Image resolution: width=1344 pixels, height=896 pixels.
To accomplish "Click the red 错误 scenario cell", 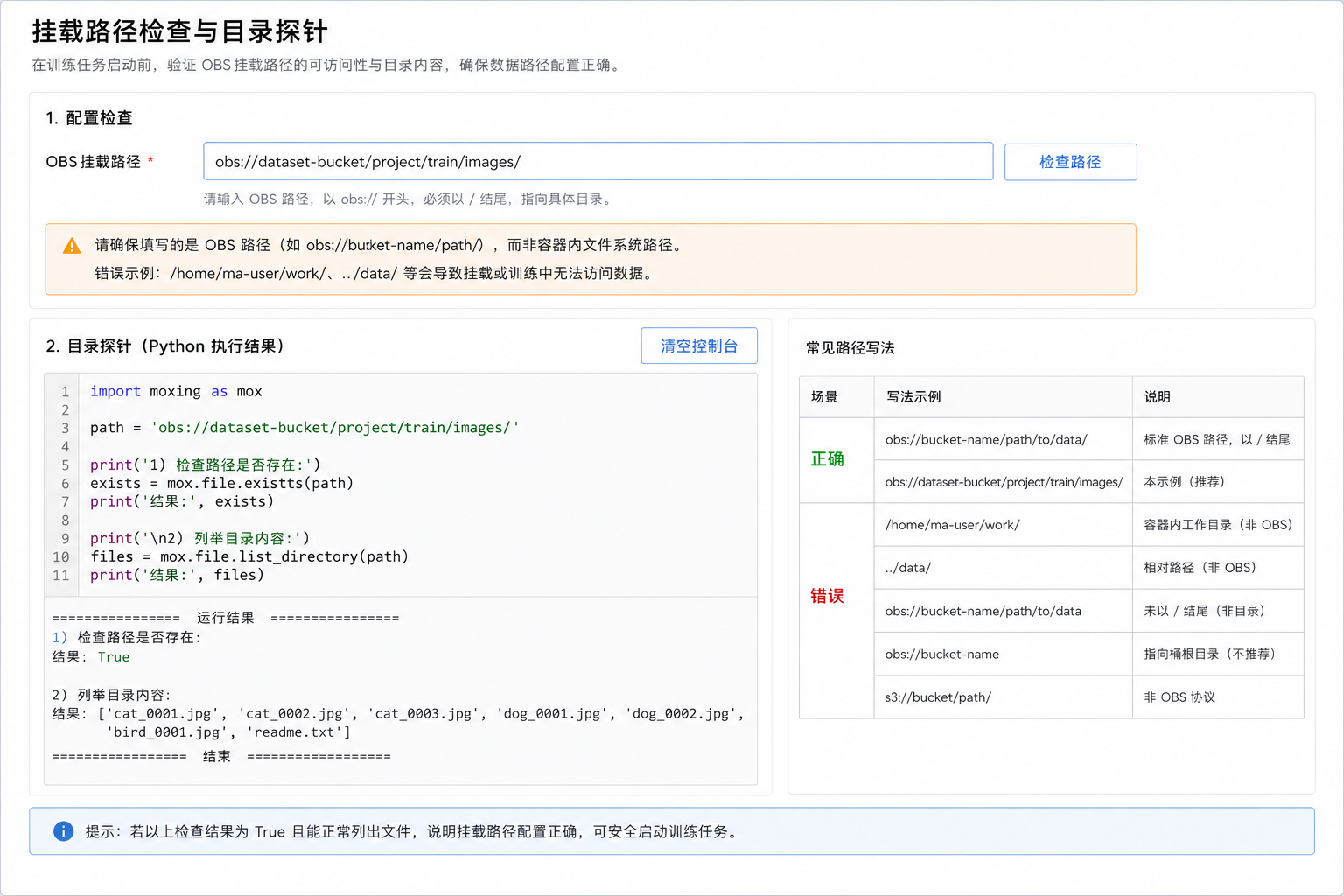I will coord(836,611).
